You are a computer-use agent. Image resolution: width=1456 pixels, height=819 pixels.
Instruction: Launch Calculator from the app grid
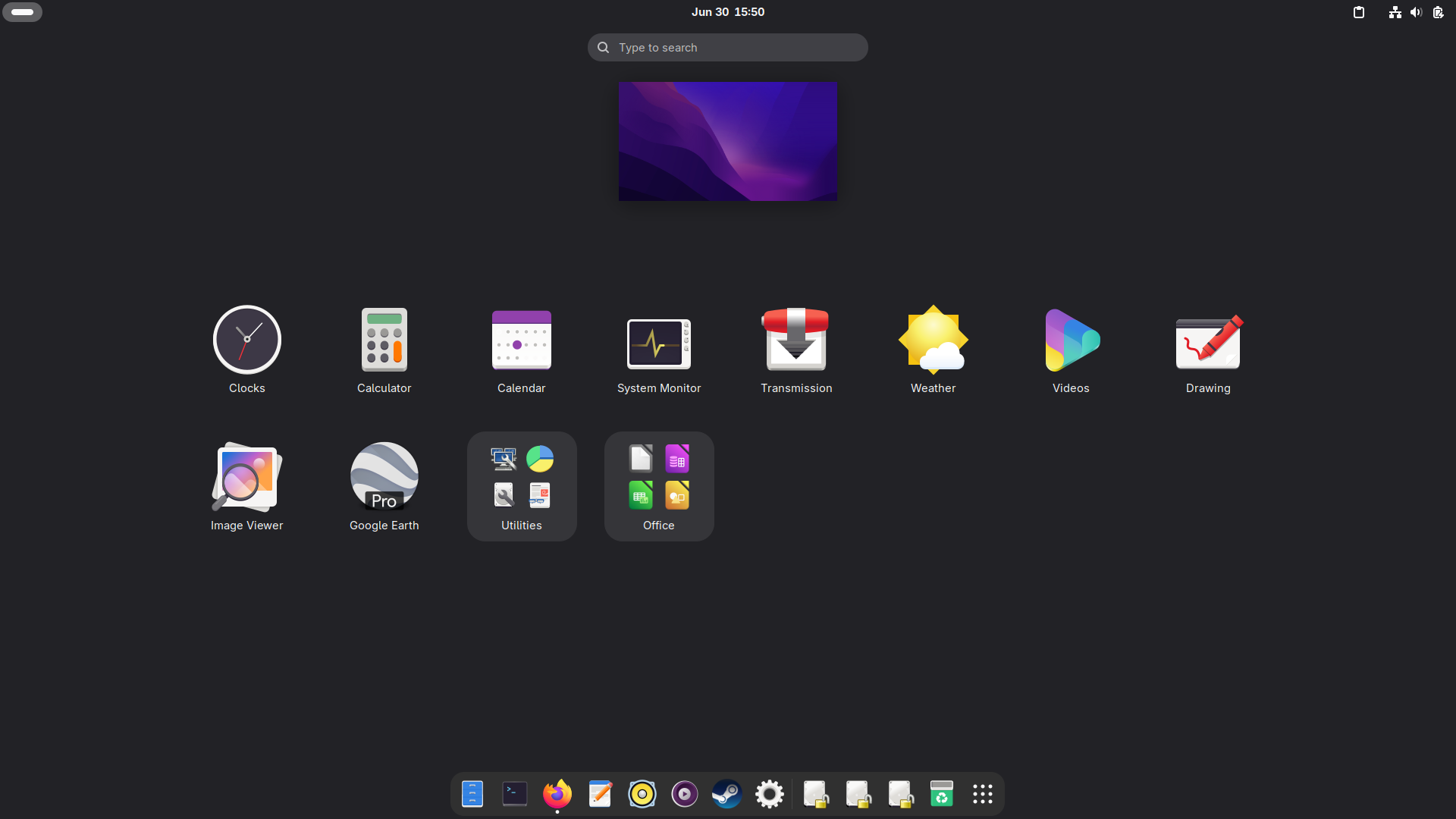[x=384, y=350]
